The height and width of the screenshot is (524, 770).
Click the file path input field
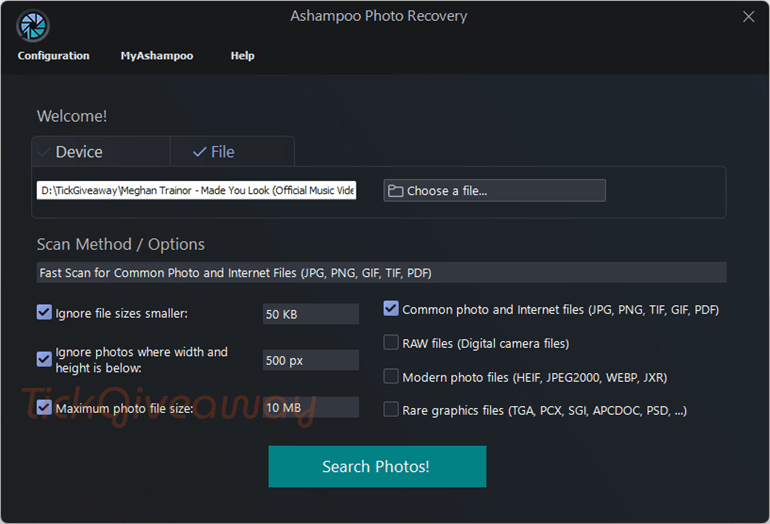[x=196, y=190]
